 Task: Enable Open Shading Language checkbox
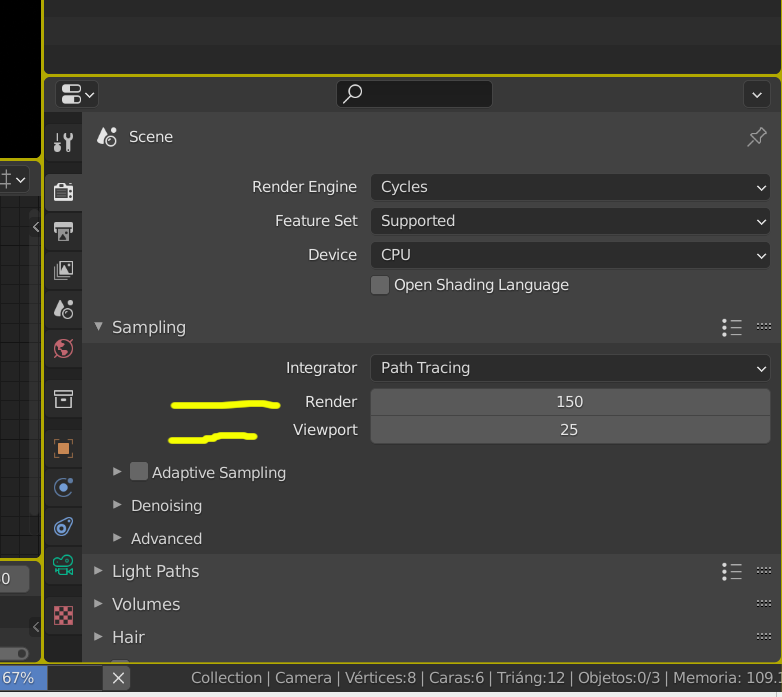[x=380, y=285]
